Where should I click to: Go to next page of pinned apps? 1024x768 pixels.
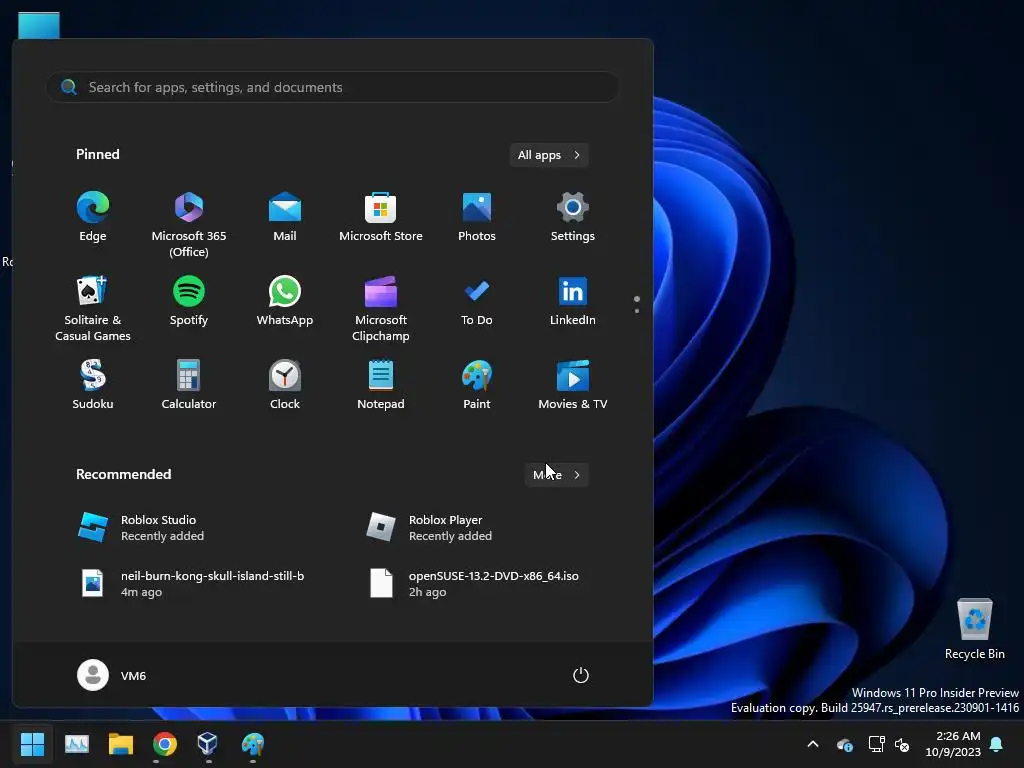(x=637, y=311)
